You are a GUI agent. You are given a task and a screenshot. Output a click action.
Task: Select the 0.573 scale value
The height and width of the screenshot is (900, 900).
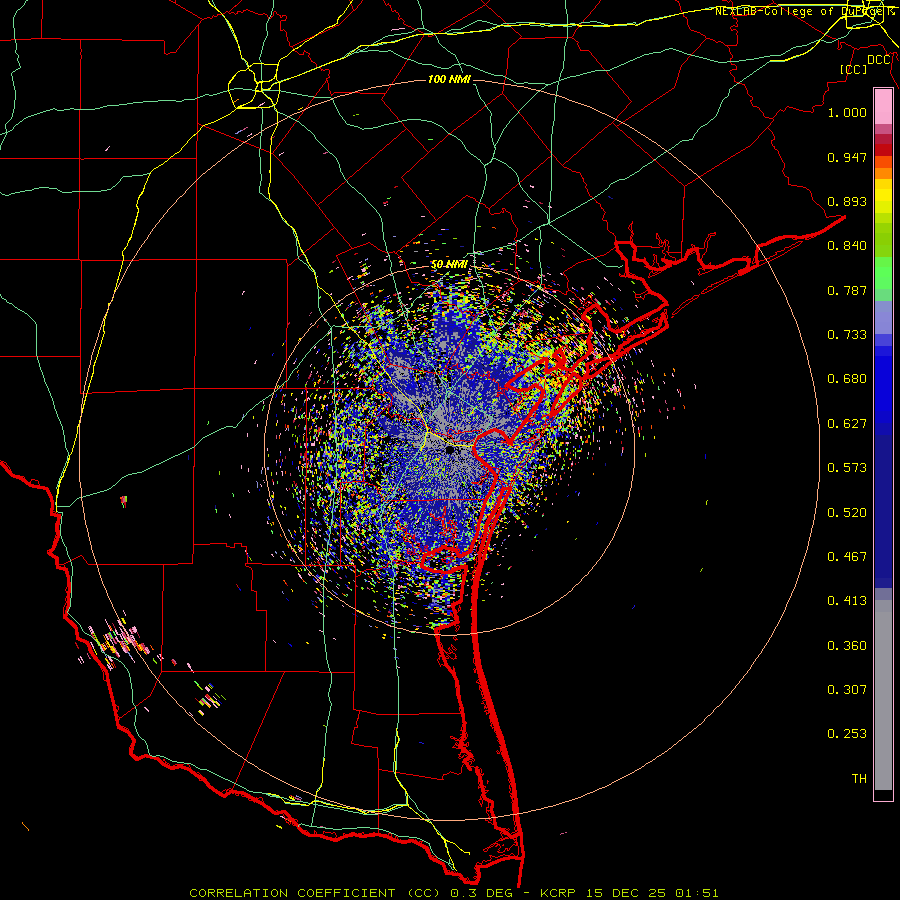pos(847,468)
